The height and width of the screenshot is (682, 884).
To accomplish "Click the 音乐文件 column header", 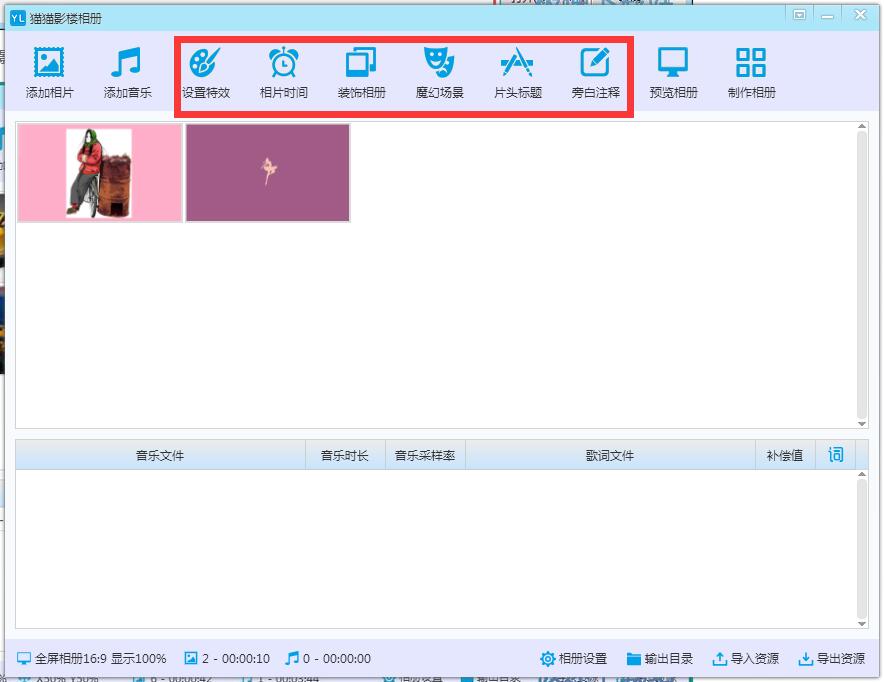I will [160, 455].
